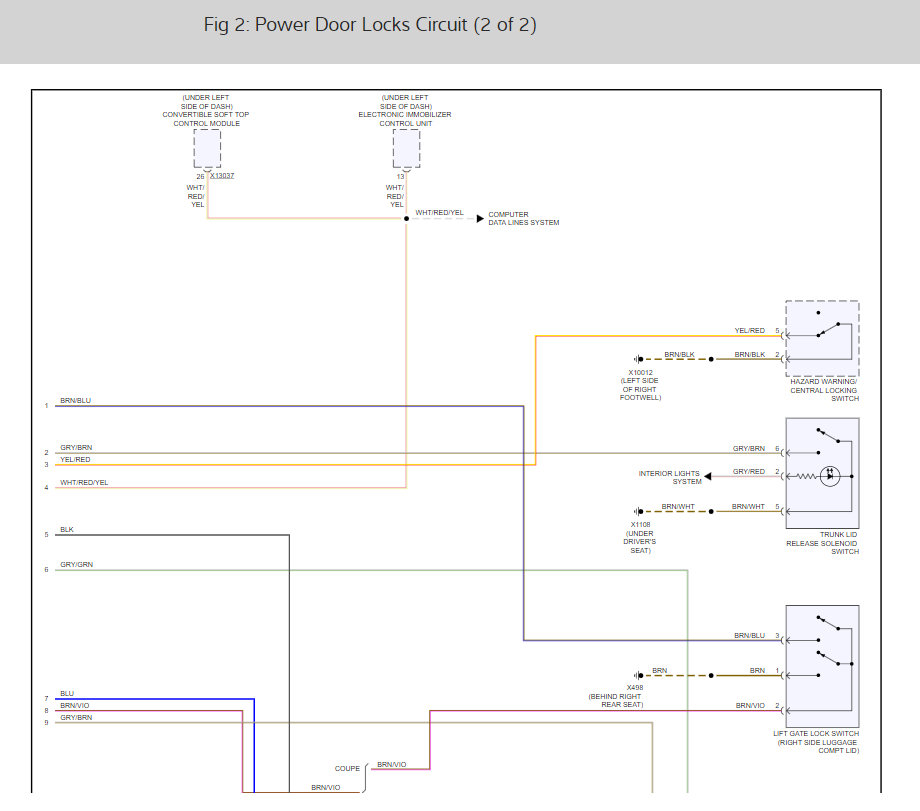
Task: Click the BRN/WHT label at trunk switch pin 5
Action: 748,506
